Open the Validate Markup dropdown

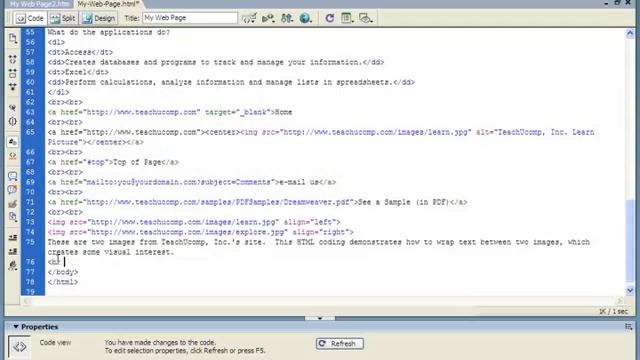268,18
